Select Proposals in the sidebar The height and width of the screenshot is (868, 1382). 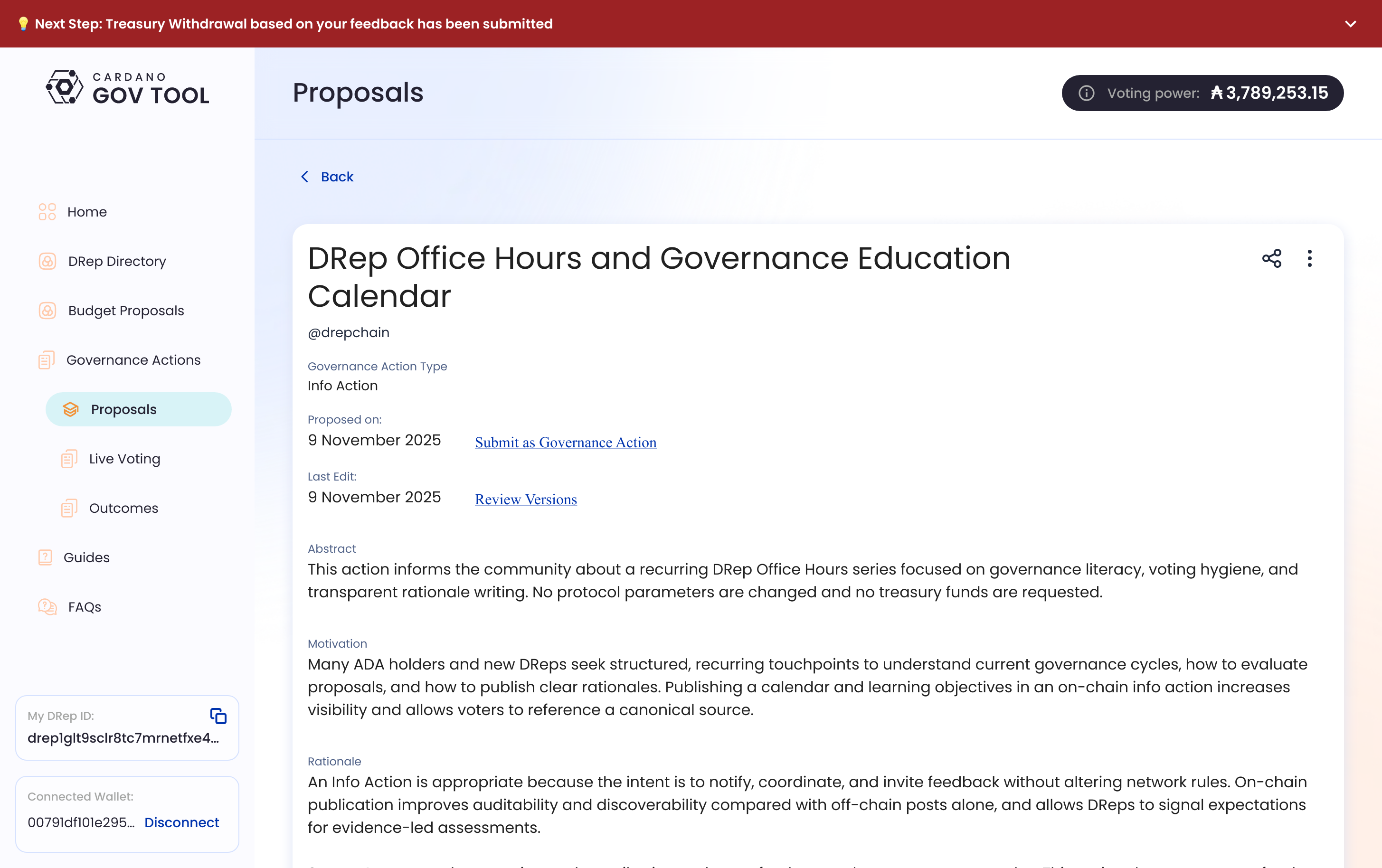click(123, 409)
